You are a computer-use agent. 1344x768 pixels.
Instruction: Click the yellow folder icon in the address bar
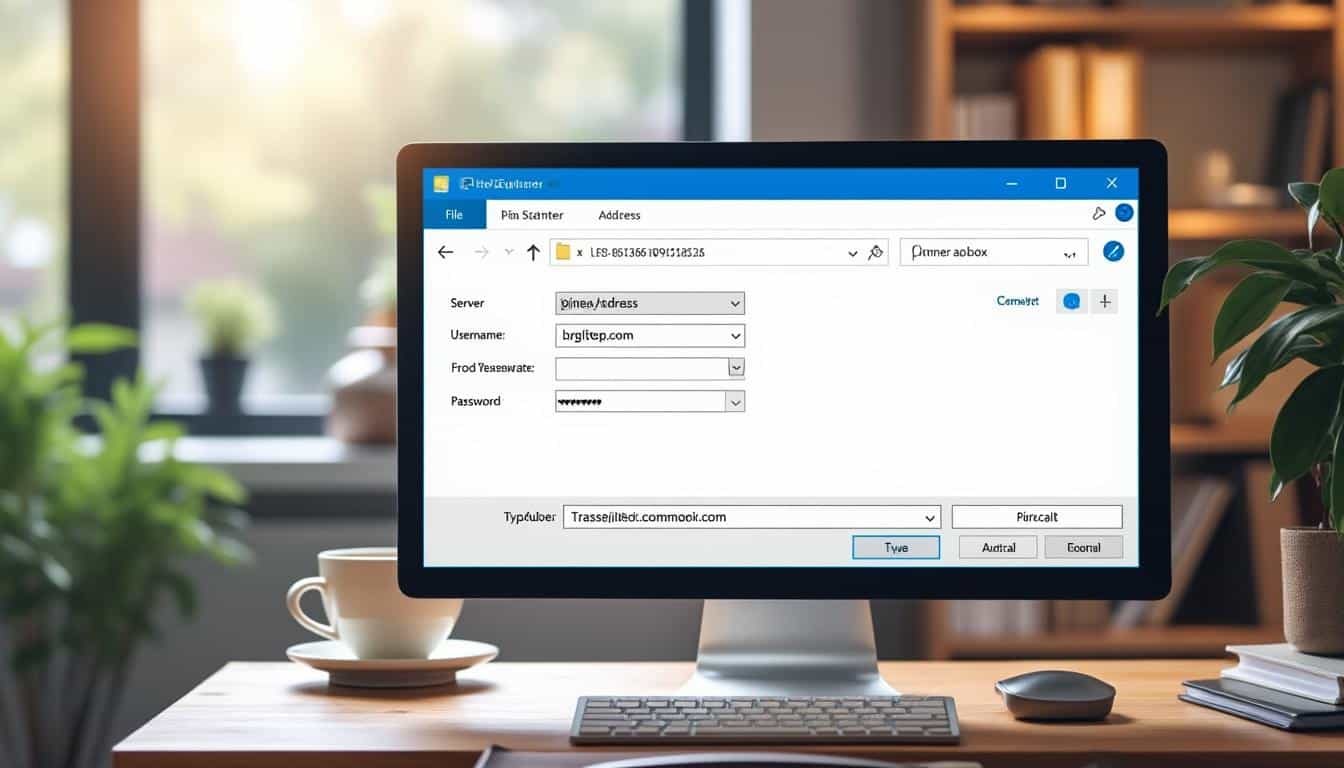click(564, 252)
